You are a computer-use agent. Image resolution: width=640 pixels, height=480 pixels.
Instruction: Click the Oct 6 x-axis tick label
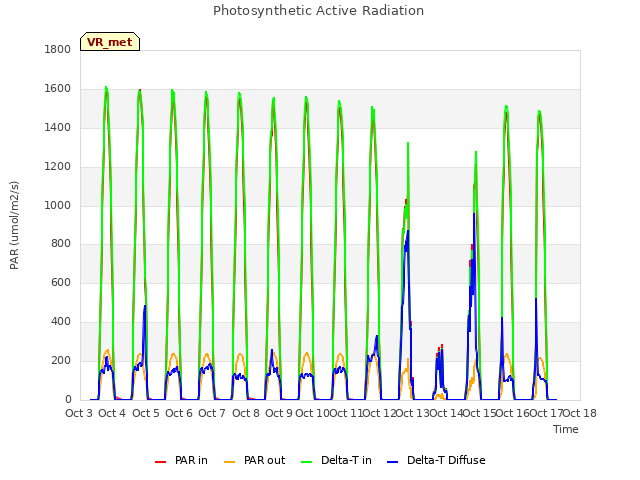coord(179,413)
